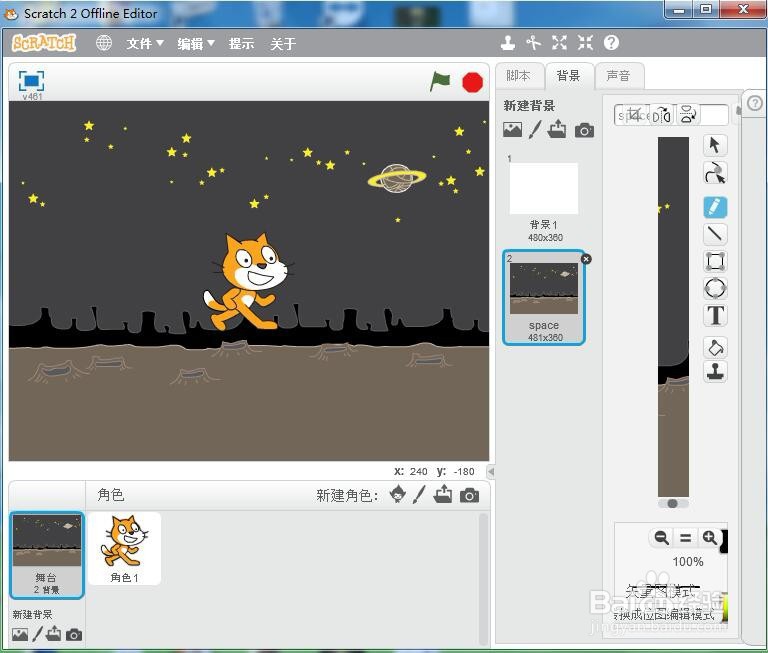Open the 编辑 menu

(x=196, y=44)
